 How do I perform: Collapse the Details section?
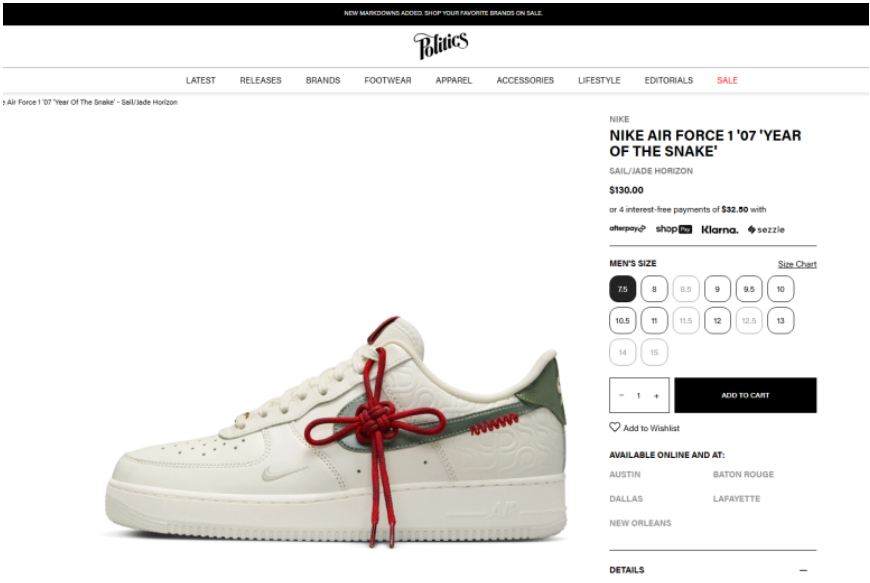coord(803,570)
